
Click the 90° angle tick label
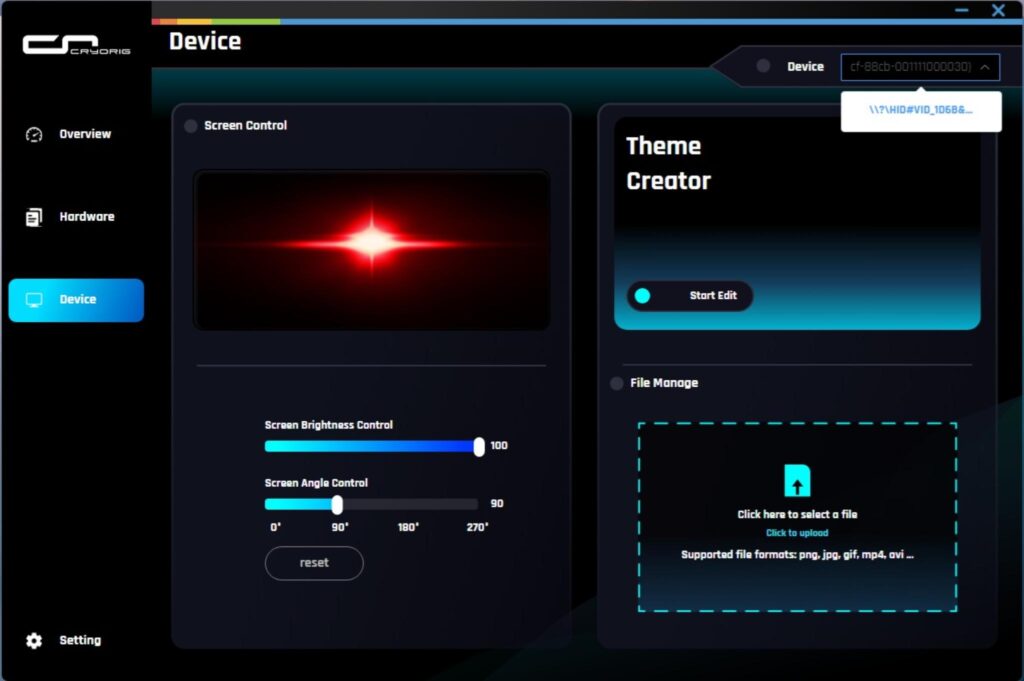[x=340, y=527]
